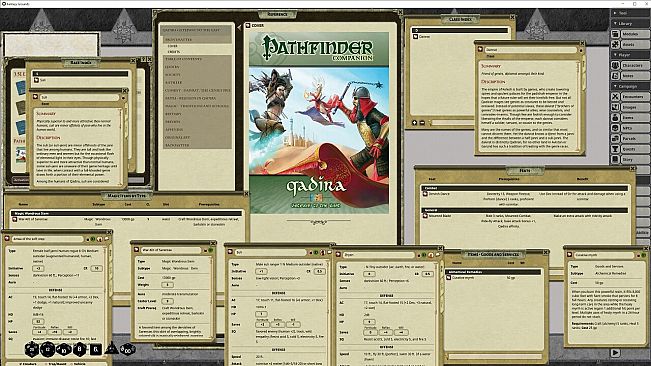Toggle lock on Suli NPC sheet
The height and width of the screenshot is (366, 651).
[310, 252]
